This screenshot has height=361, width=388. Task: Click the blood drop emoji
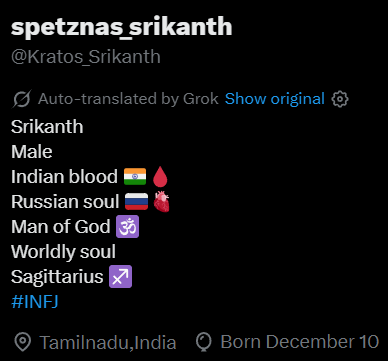[160, 177]
